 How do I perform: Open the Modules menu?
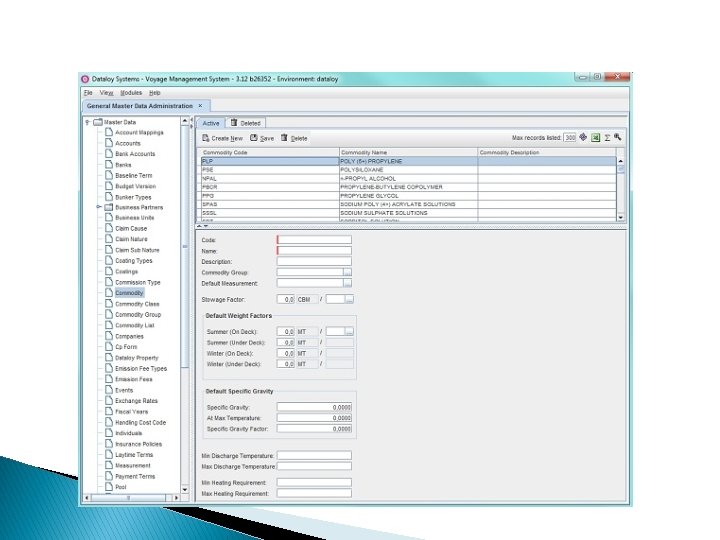click(x=131, y=93)
